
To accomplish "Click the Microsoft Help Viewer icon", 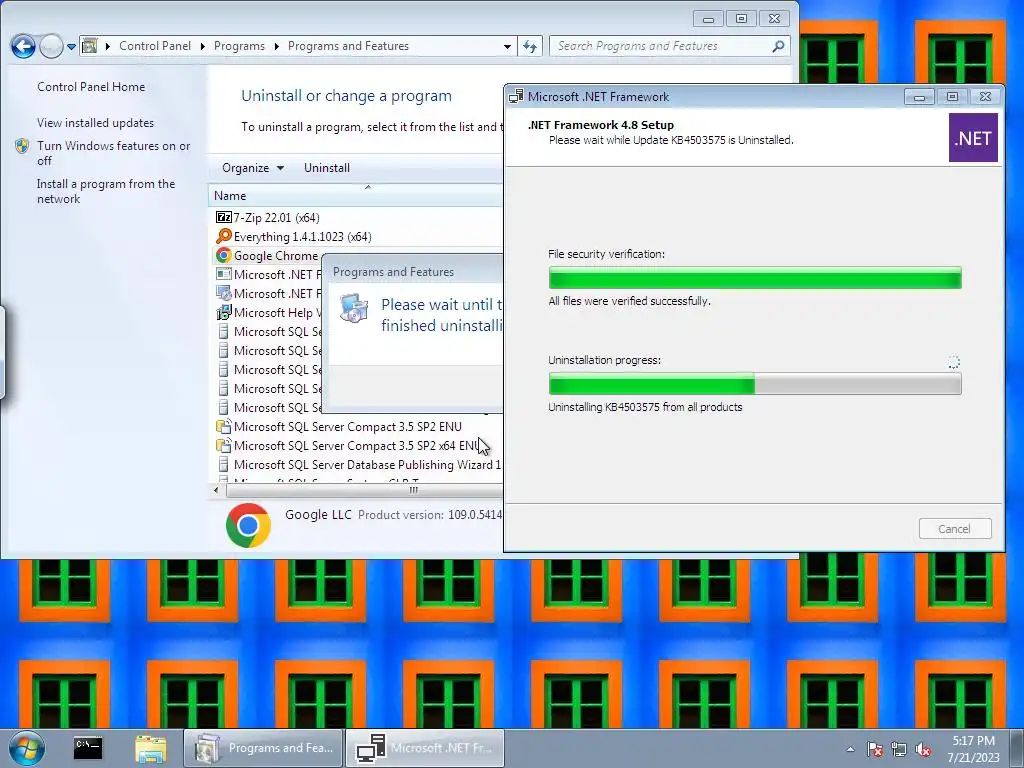I will point(223,312).
